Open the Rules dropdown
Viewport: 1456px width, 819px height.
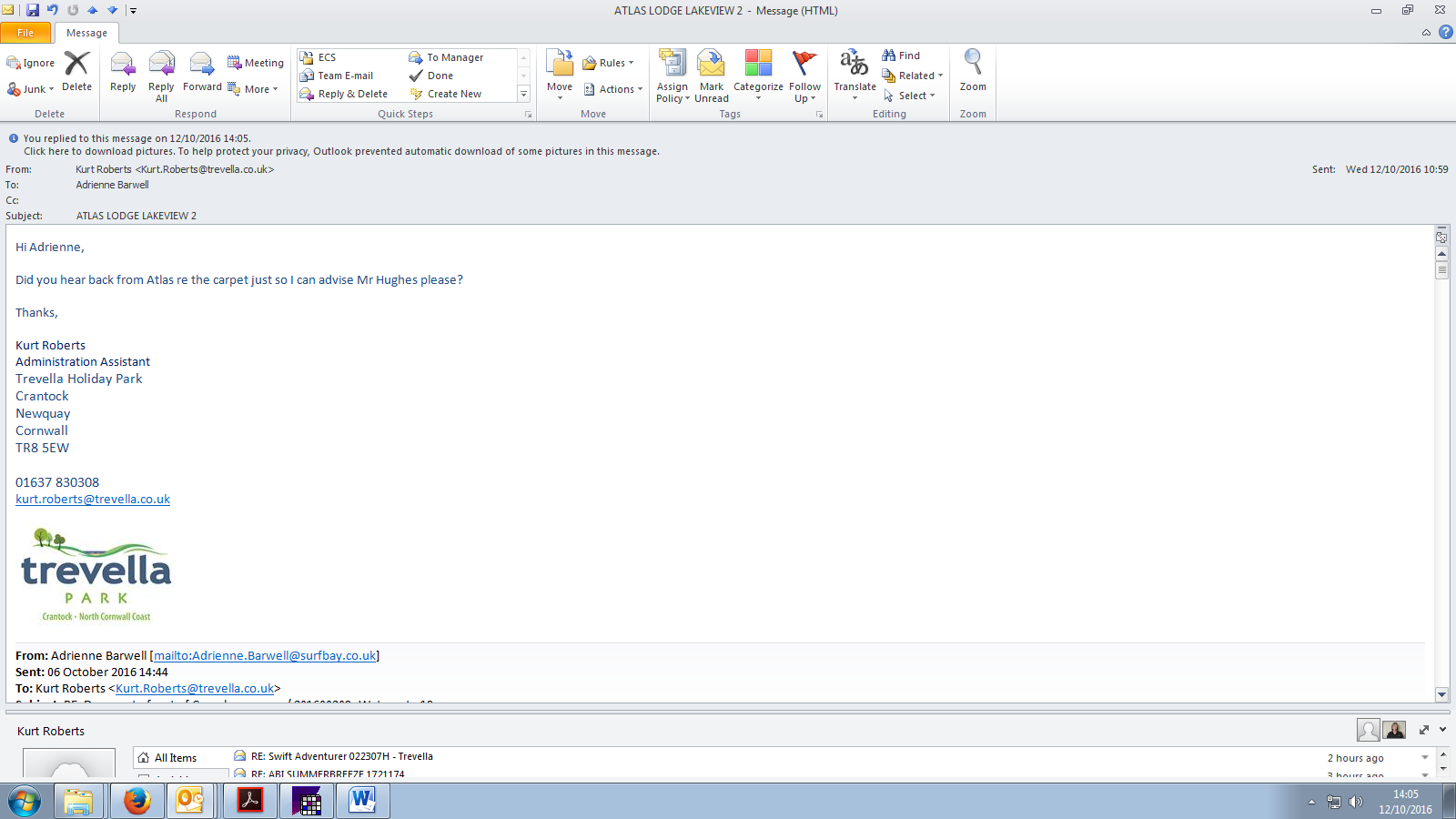608,63
